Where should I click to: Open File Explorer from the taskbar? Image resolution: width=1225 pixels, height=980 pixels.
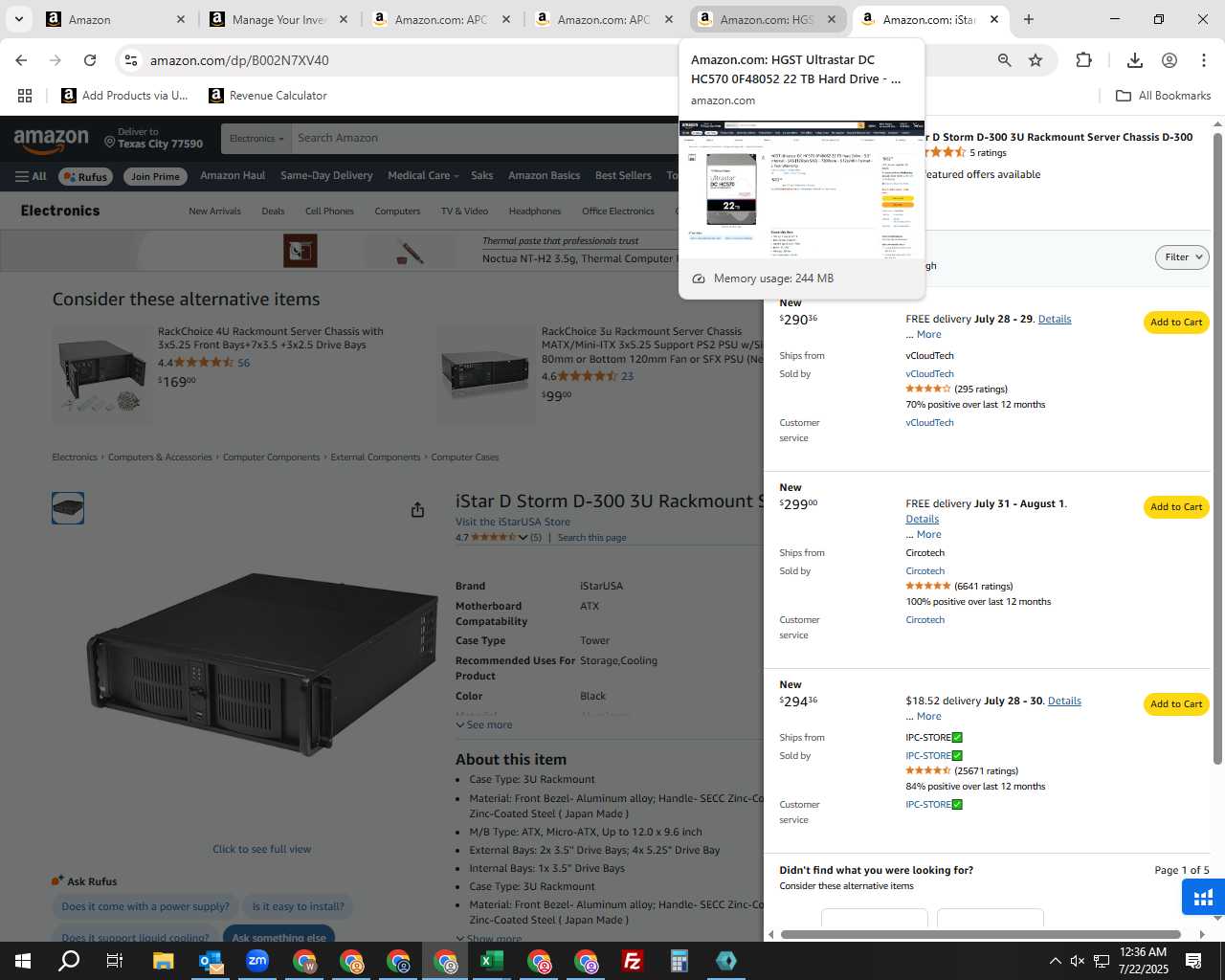pos(163,961)
